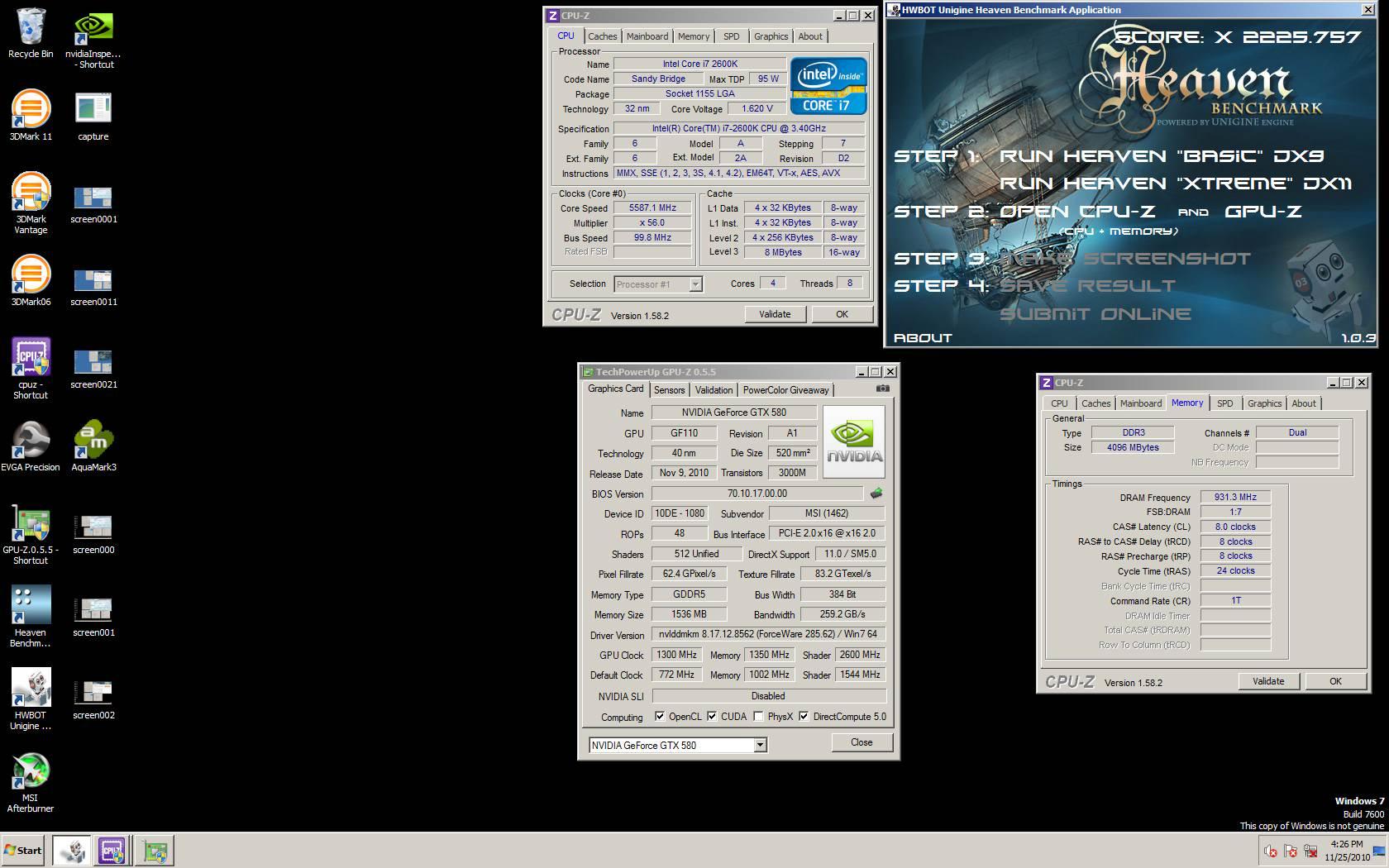Toggle the OpenCL checkbox
The image size is (1389, 868).
point(659,717)
